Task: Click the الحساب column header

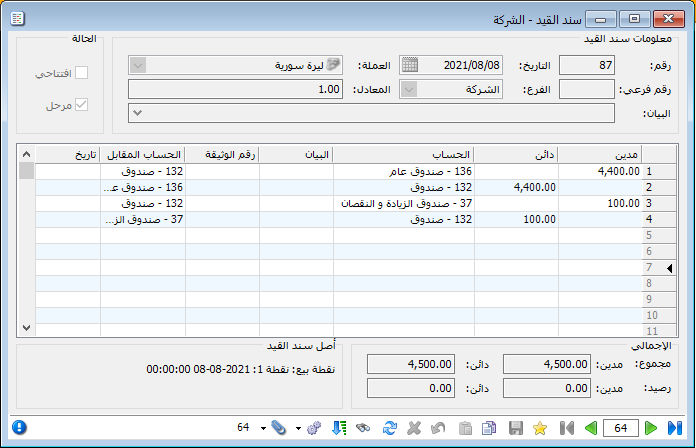Action: (x=403, y=155)
